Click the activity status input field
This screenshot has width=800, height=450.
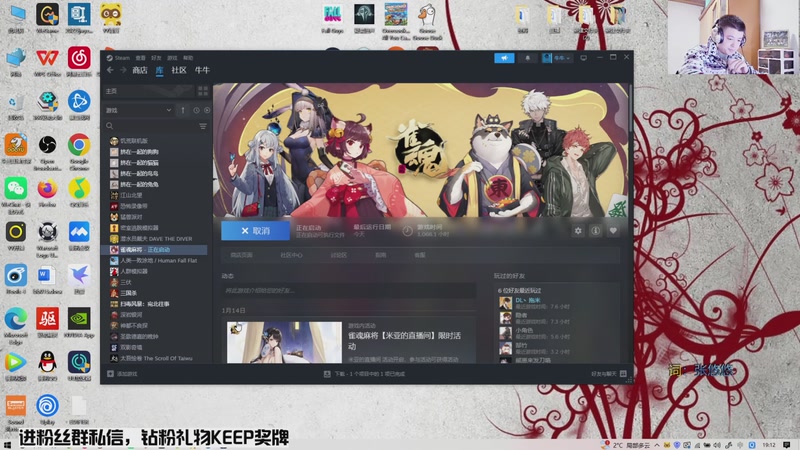pyautogui.click(x=349, y=291)
